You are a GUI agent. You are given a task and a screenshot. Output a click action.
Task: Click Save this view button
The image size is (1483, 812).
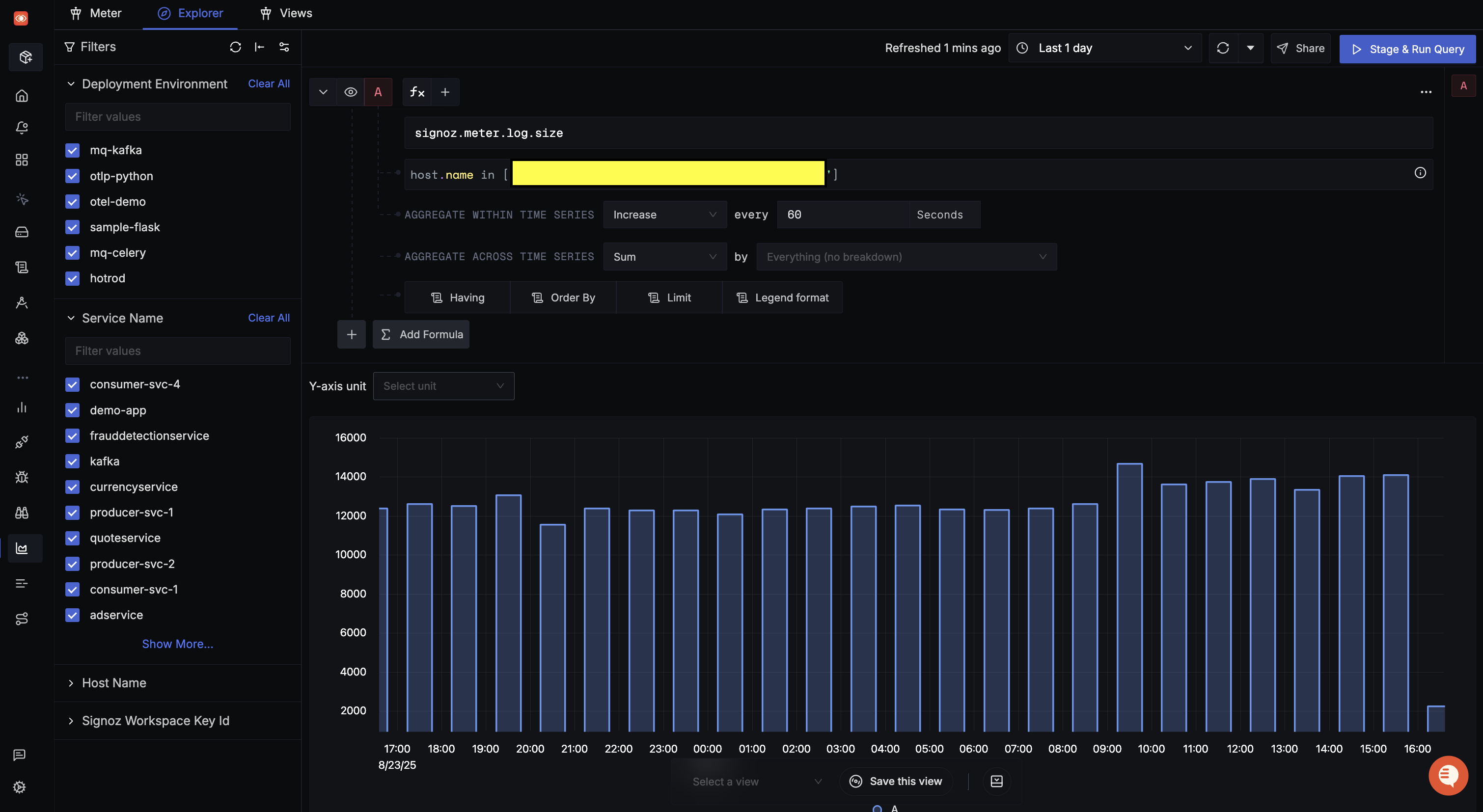tap(896, 781)
